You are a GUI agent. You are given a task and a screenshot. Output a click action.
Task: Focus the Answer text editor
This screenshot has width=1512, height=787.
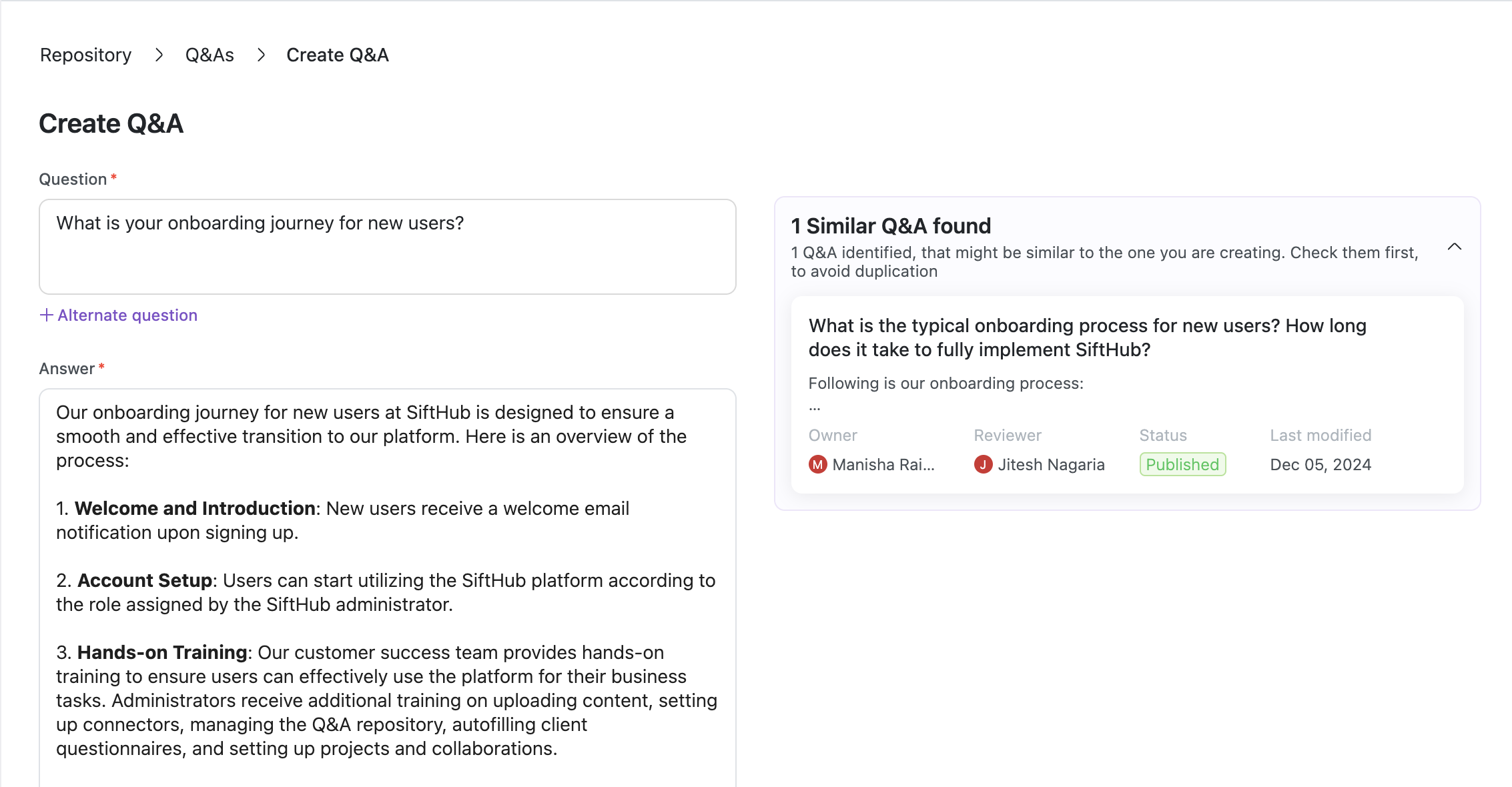tap(387, 587)
